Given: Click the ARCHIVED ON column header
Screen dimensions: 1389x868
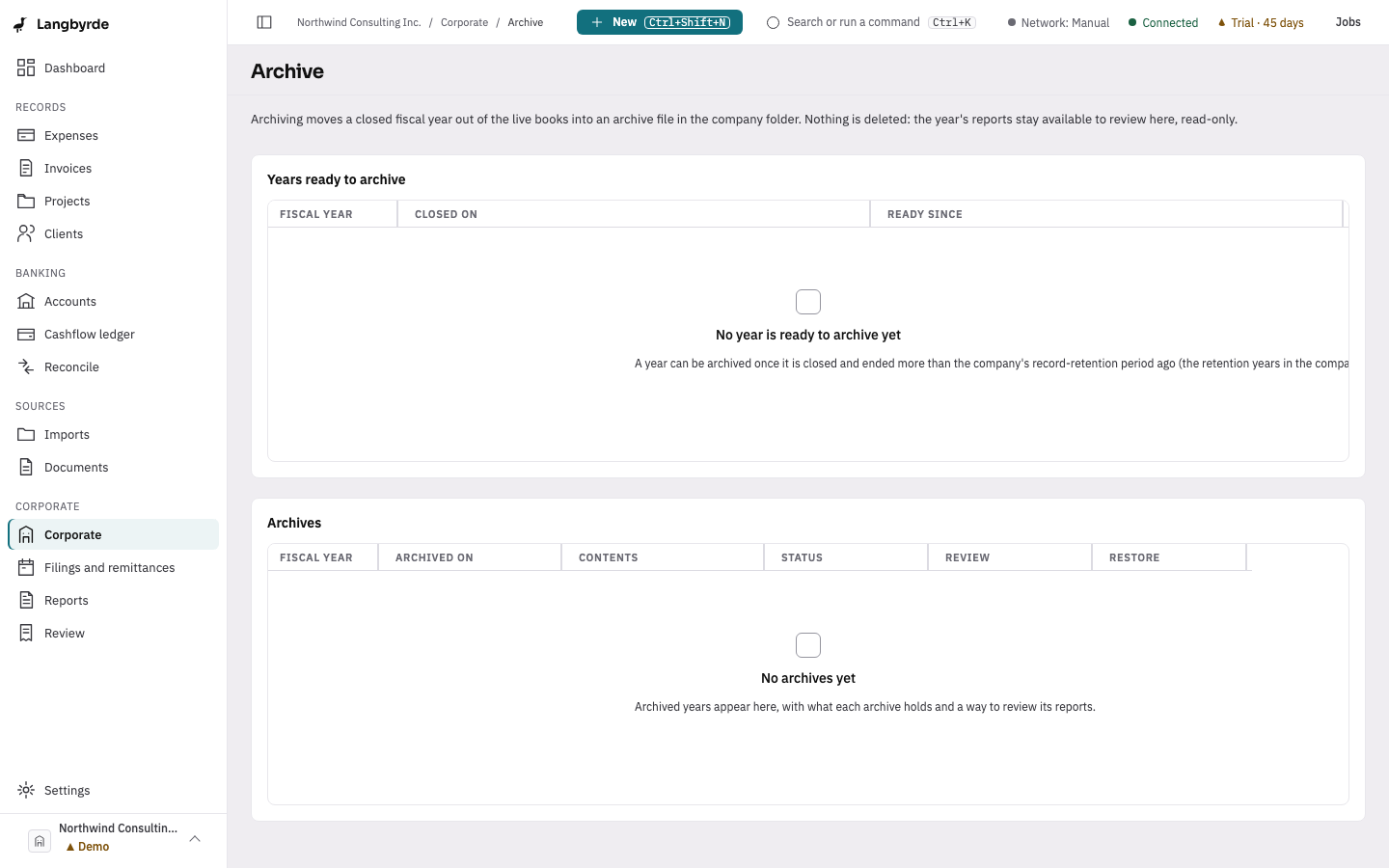Looking at the screenshot, I should [x=470, y=557].
